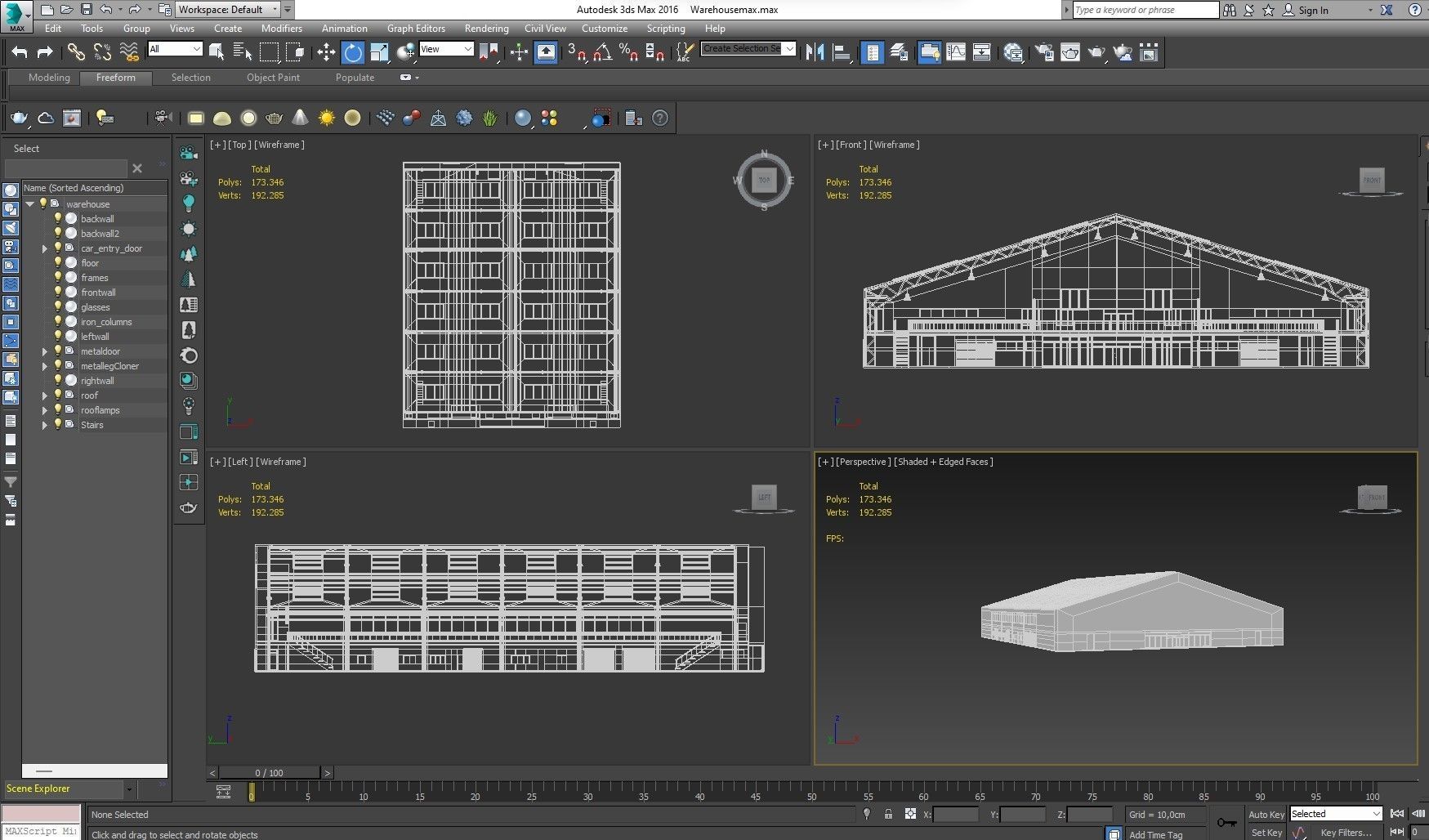Screen dimensions: 1429x840
Task: Click the key icon for Set Keys
Action: [x=1226, y=822]
